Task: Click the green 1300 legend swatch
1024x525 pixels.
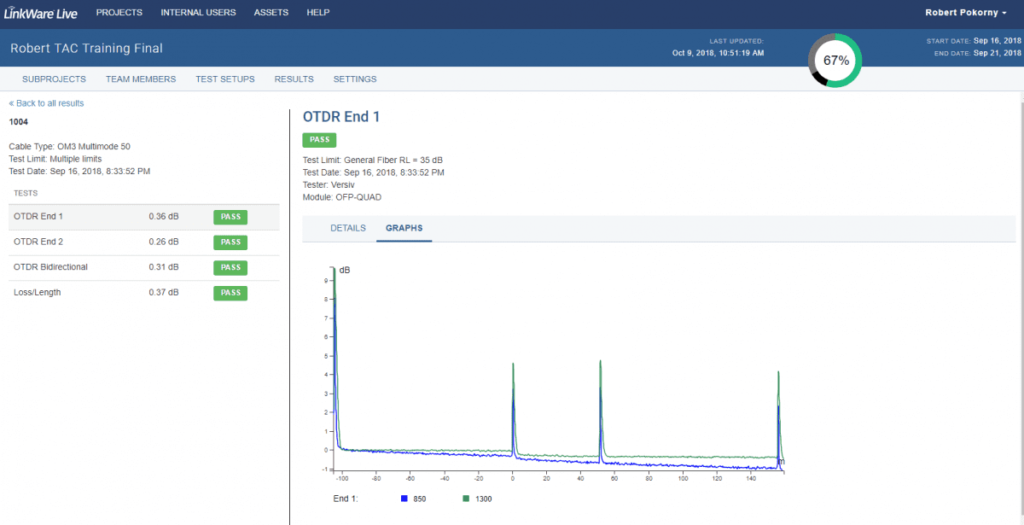Action: click(x=467, y=497)
